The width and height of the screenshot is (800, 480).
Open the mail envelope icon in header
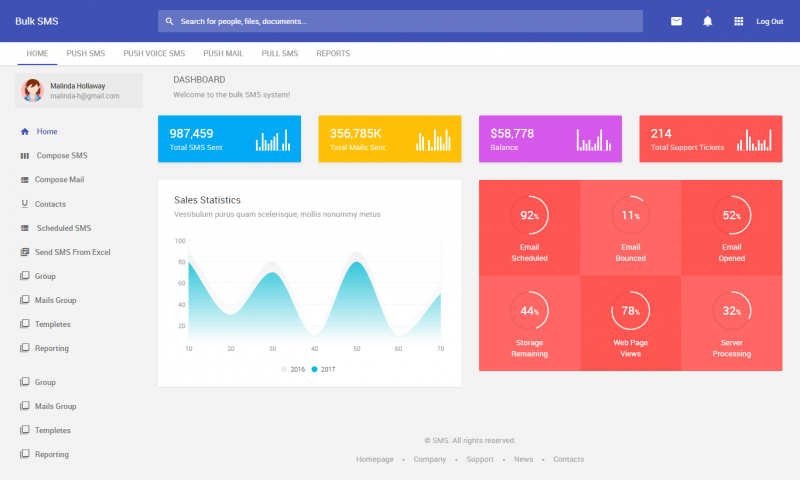coord(676,21)
